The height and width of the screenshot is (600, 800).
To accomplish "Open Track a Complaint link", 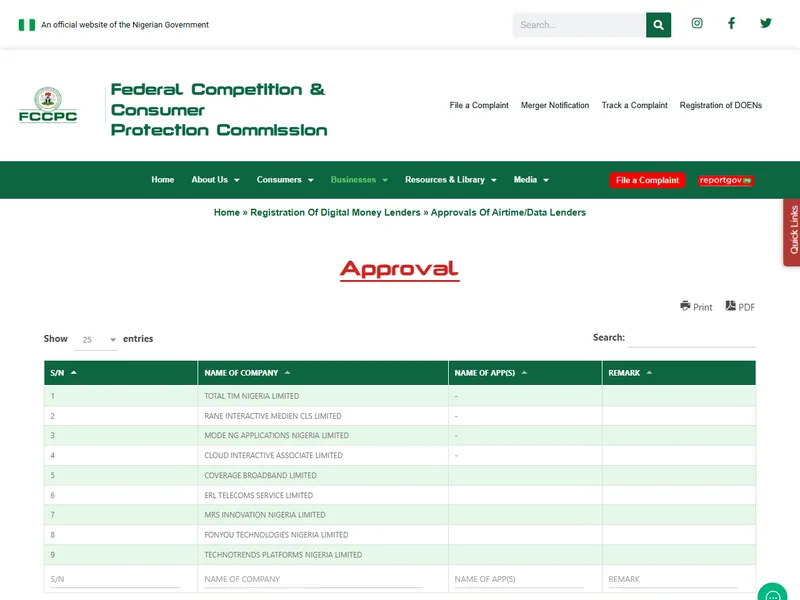I will point(634,105).
